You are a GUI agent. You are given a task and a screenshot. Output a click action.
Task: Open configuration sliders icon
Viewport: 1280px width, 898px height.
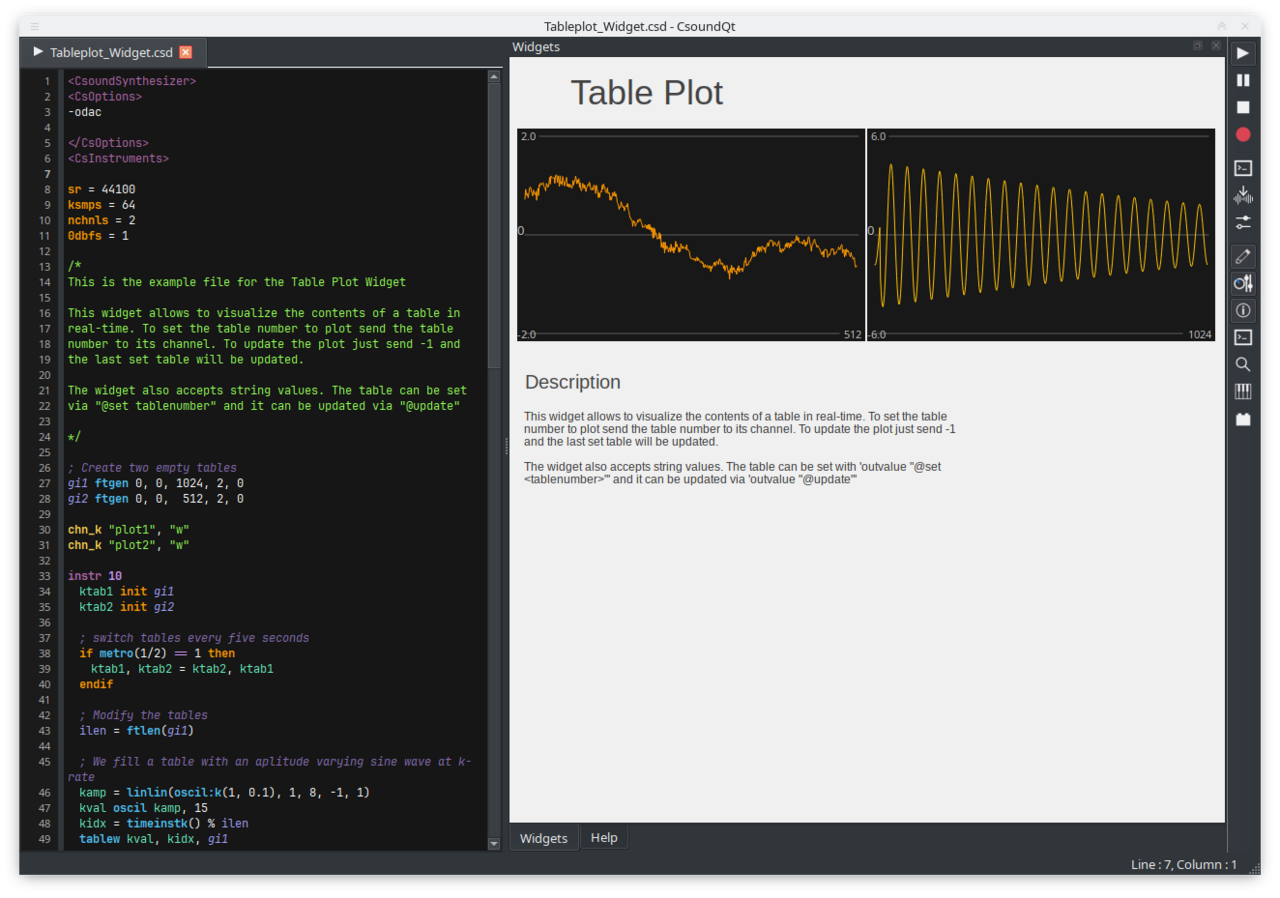click(x=1243, y=222)
